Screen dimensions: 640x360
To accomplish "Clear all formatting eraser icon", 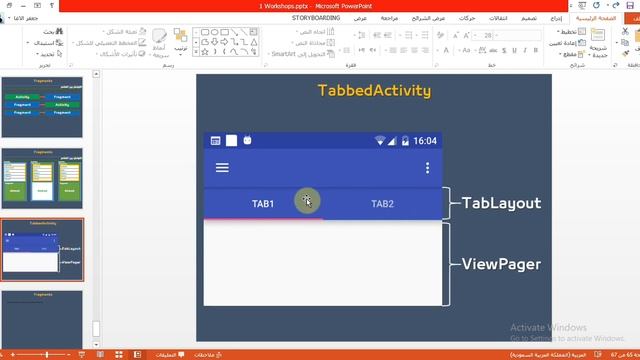I will [440, 36].
